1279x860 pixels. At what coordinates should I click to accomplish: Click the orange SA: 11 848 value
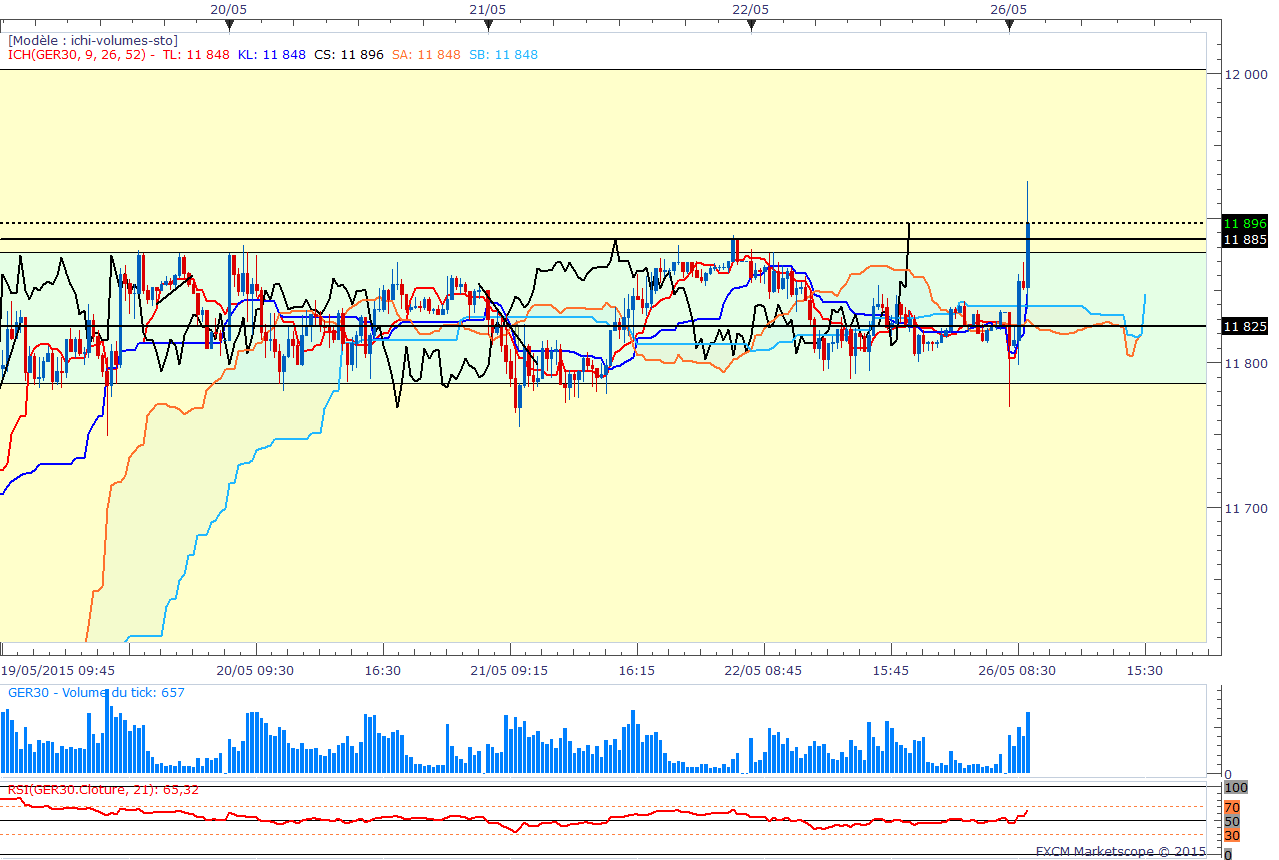coord(426,54)
